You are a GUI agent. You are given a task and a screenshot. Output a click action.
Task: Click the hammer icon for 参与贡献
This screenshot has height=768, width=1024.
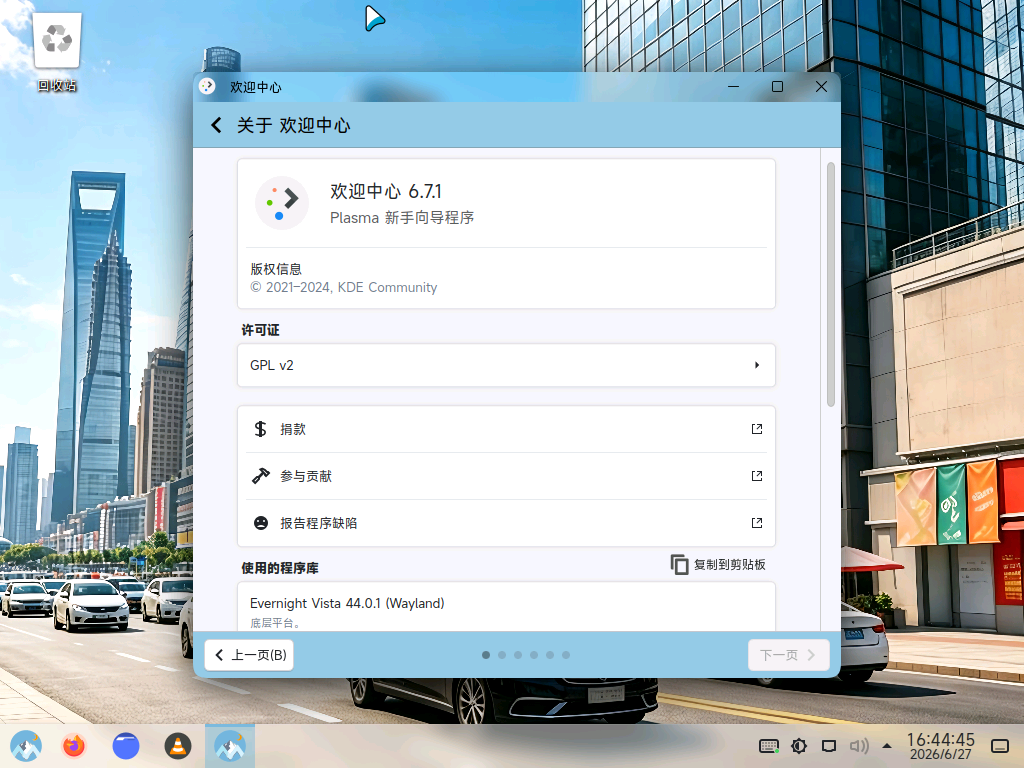point(261,476)
